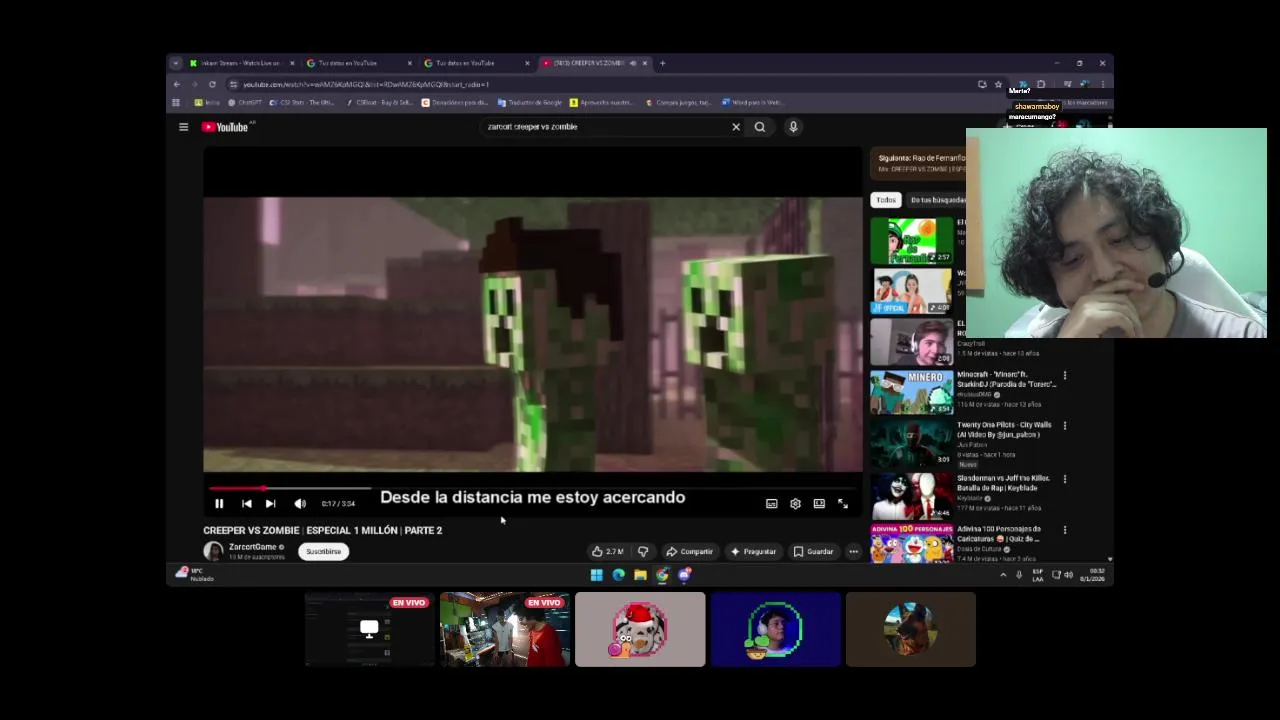
Task: Select the green-ringed avatar on blue tile
Action: 776,629
